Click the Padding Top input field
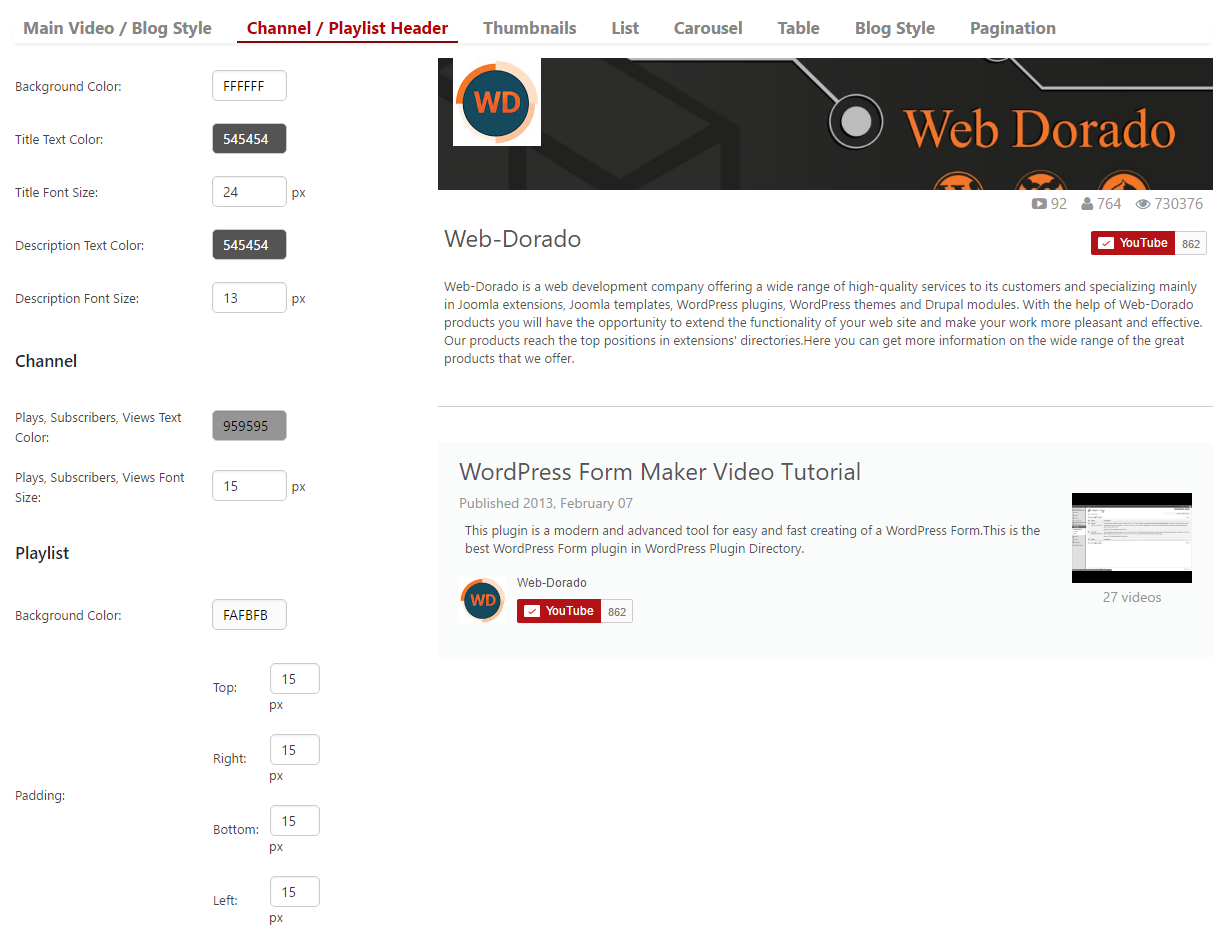 (x=295, y=679)
